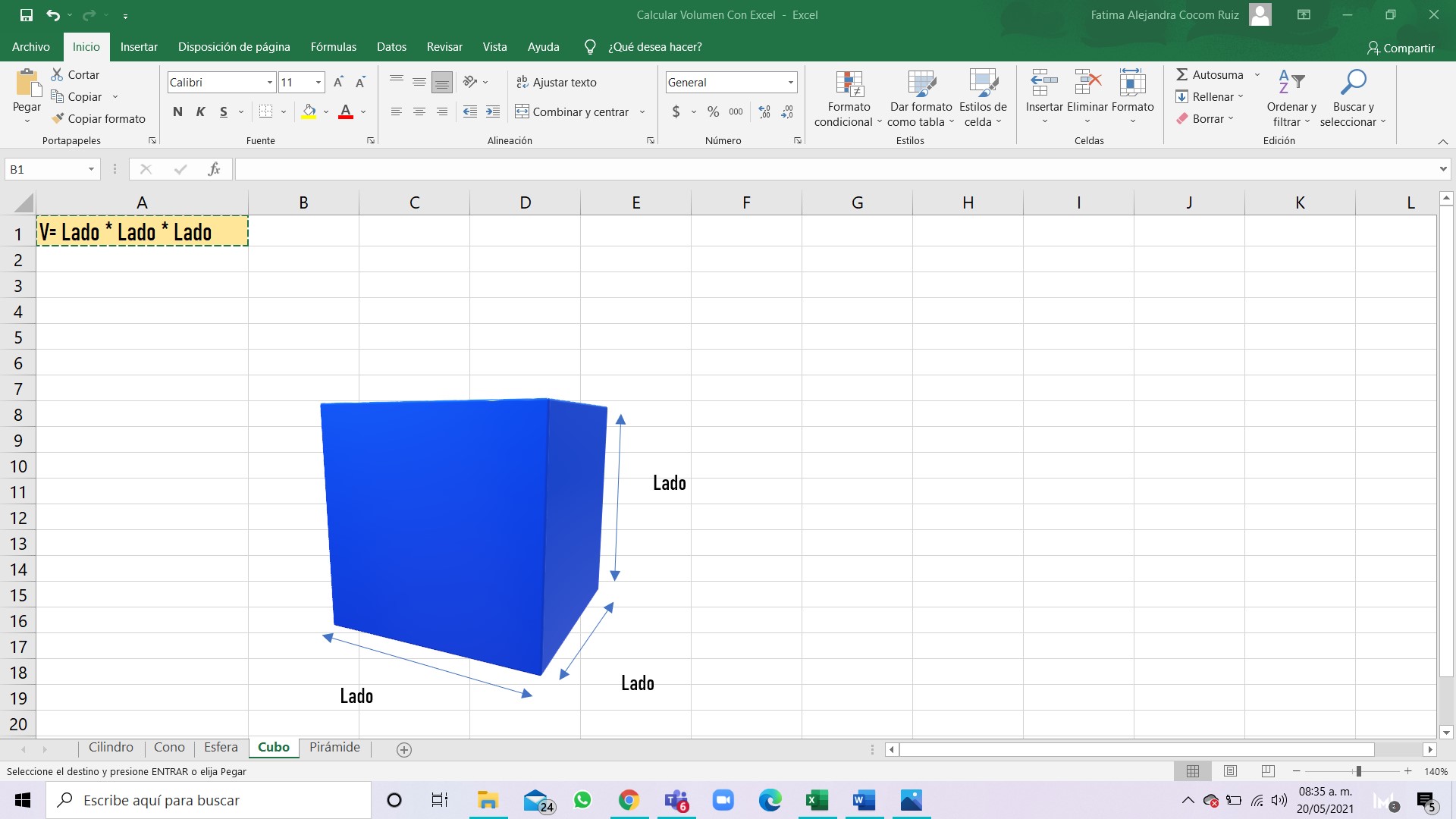
Task: Toggle italic with the K button
Action: (200, 111)
